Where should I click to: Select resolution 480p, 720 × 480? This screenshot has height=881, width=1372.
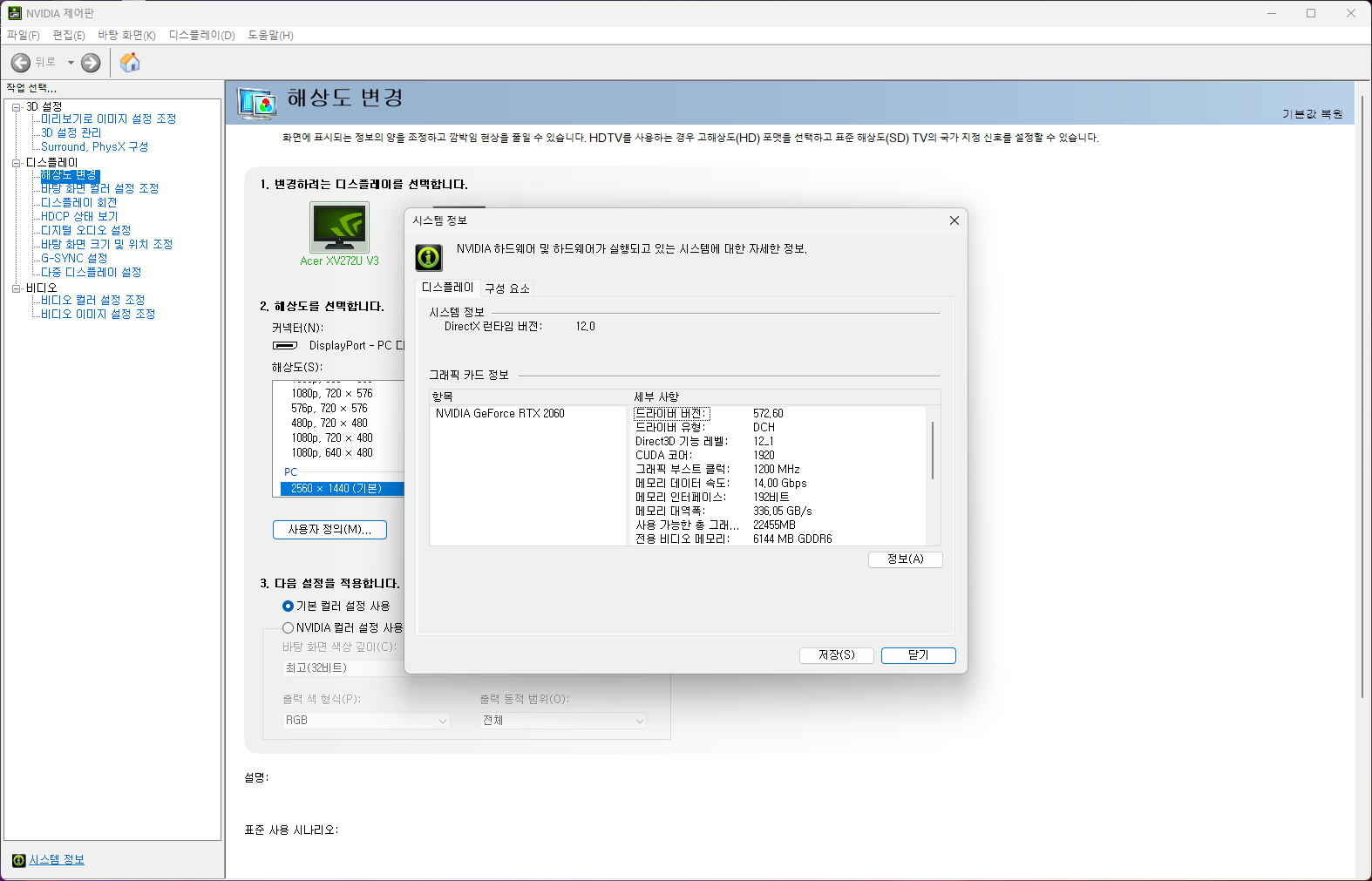click(329, 424)
